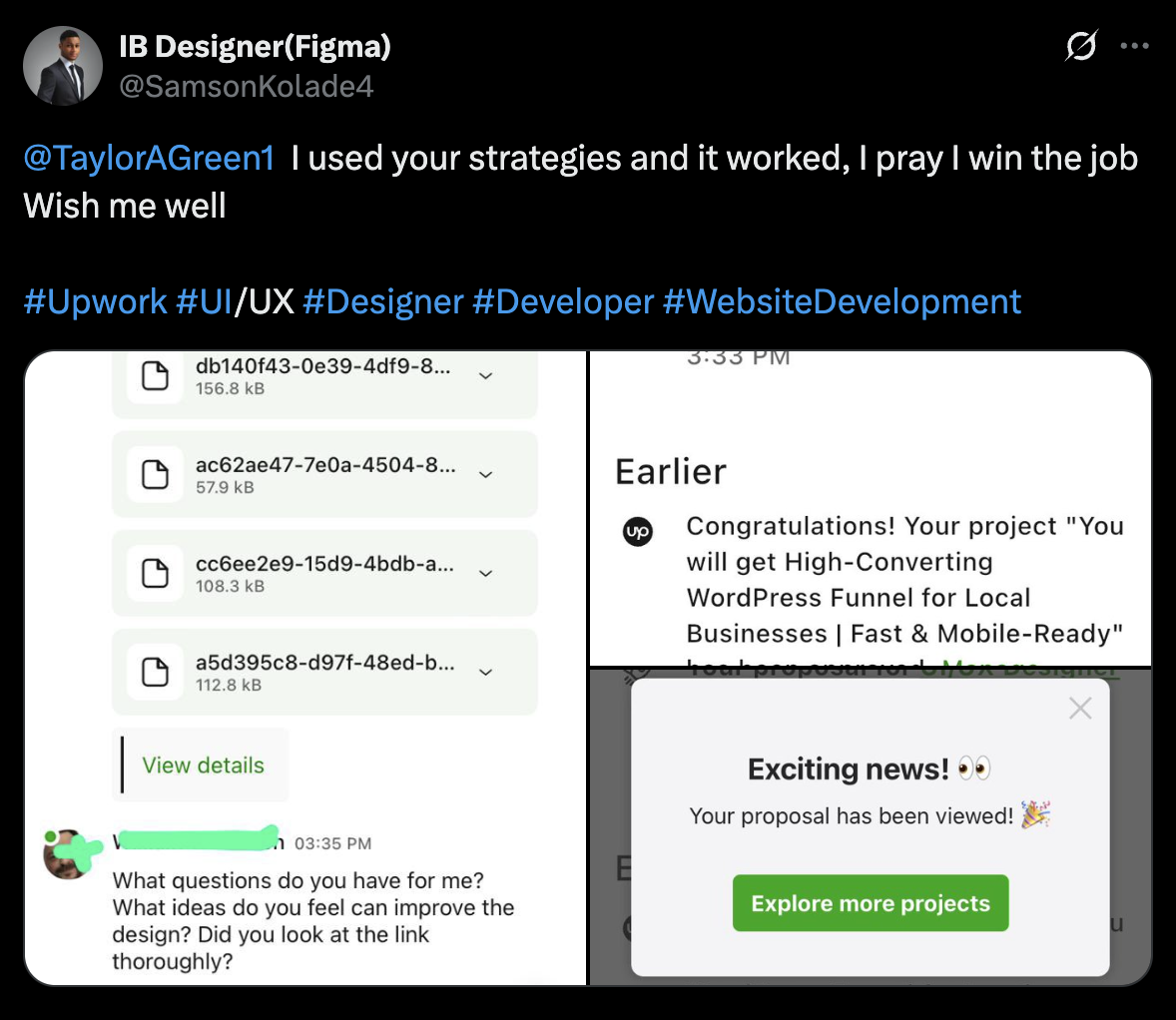
Task: Open the @TaylorAGreen1 mention
Action: tap(149, 159)
